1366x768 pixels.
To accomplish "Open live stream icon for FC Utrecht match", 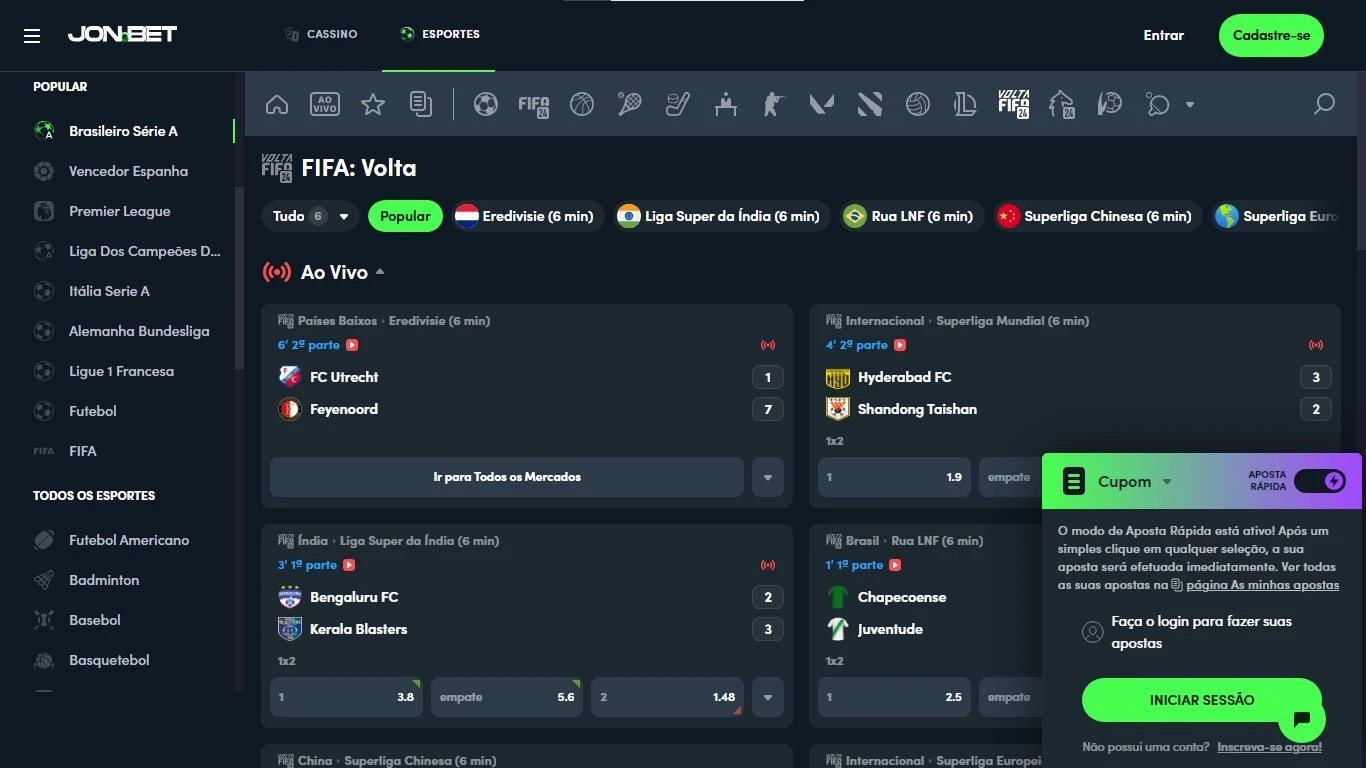I will pos(352,345).
